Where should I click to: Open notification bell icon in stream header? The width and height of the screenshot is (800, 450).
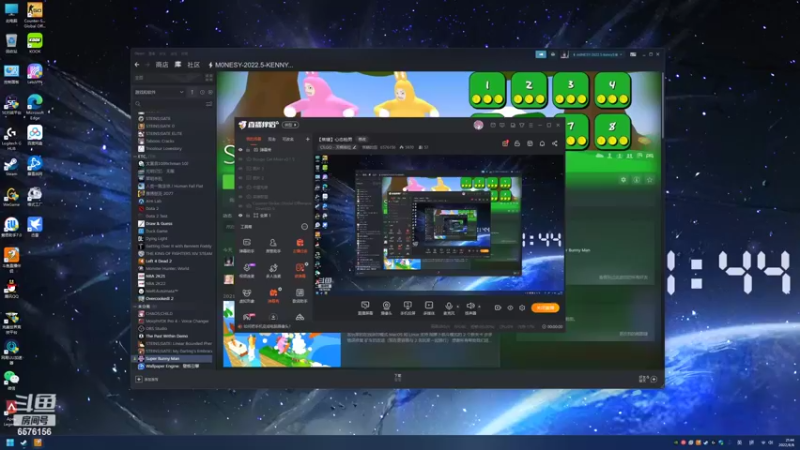542,143
